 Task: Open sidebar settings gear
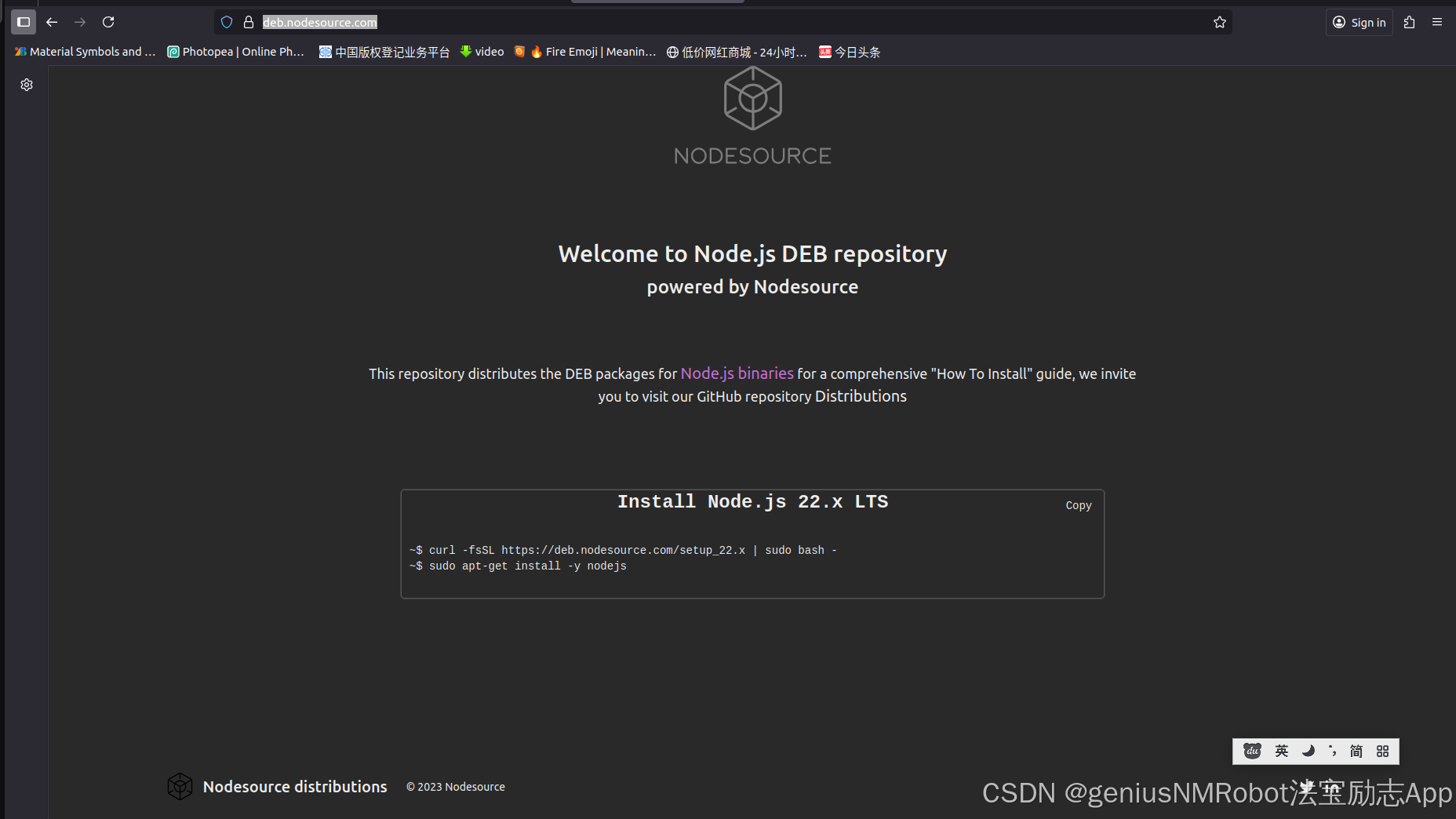tap(27, 85)
